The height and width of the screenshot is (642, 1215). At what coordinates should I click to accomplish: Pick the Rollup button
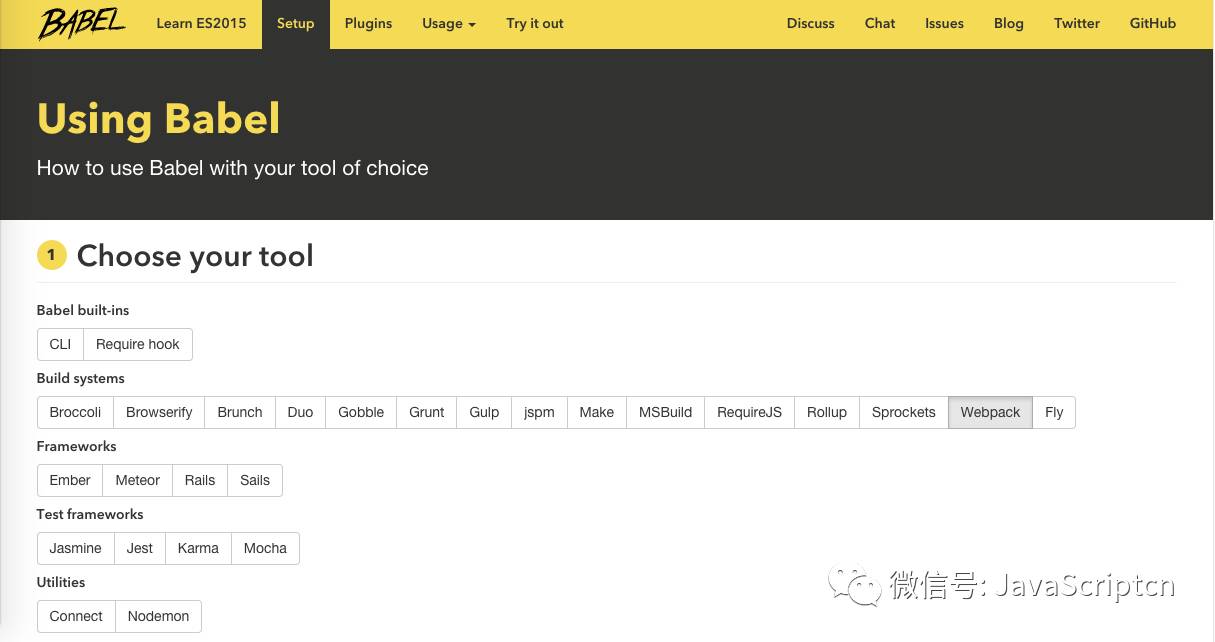click(x=827, y=412)
